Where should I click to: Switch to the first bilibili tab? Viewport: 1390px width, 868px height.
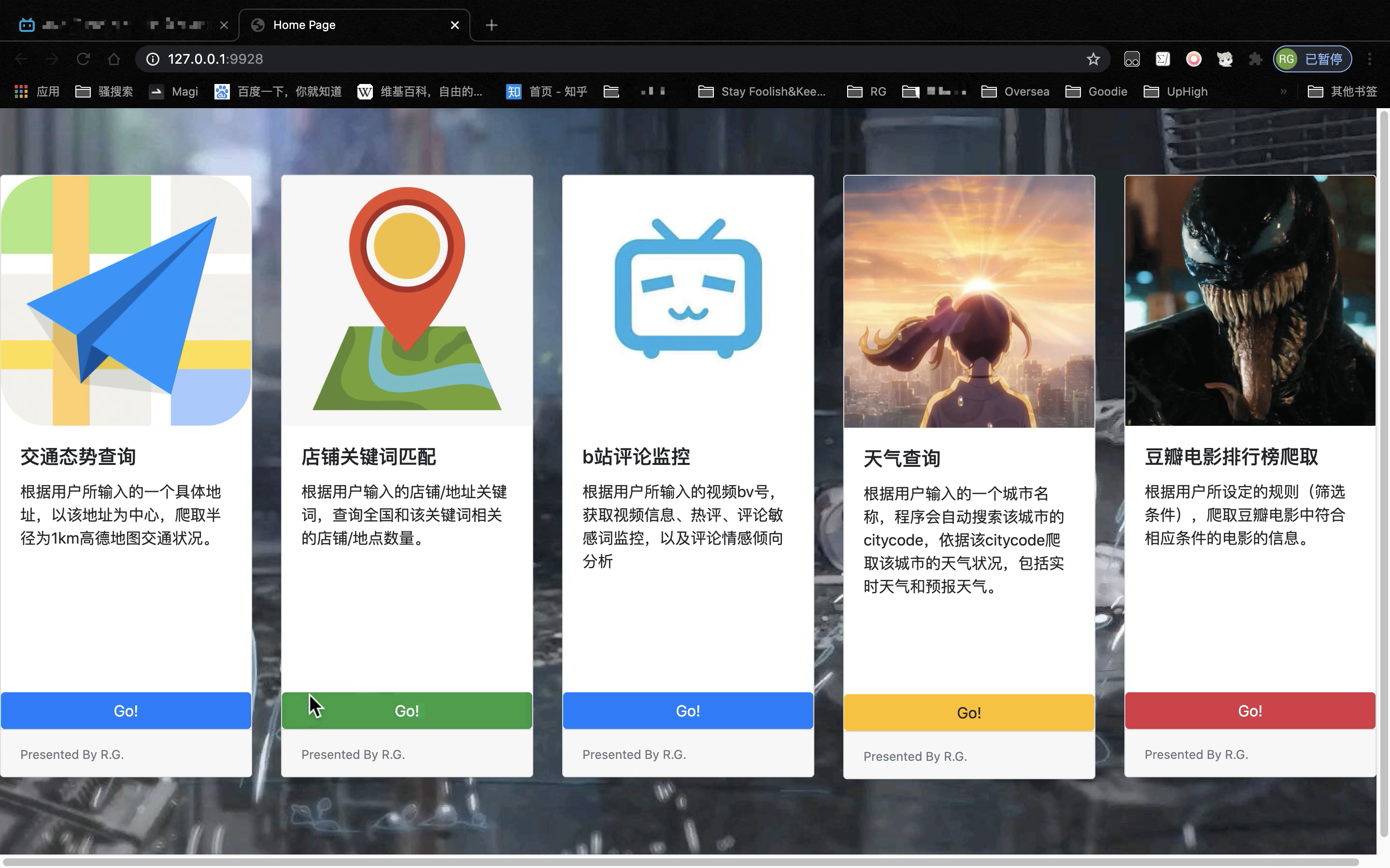tap(115, 25)
